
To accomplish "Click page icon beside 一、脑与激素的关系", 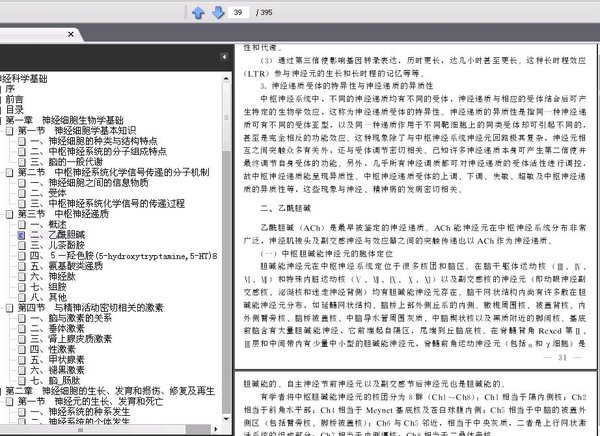I will [x=22, y=317].
